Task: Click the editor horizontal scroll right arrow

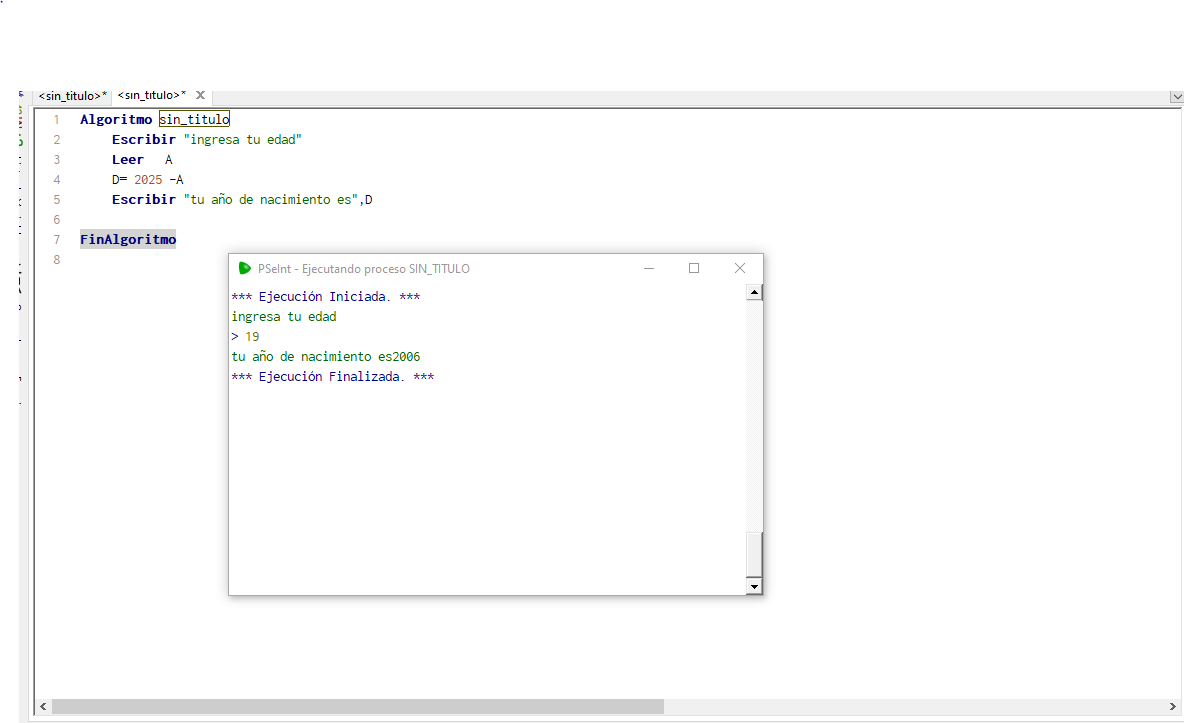Action: pyautogui.click(x=1173, y=706)
